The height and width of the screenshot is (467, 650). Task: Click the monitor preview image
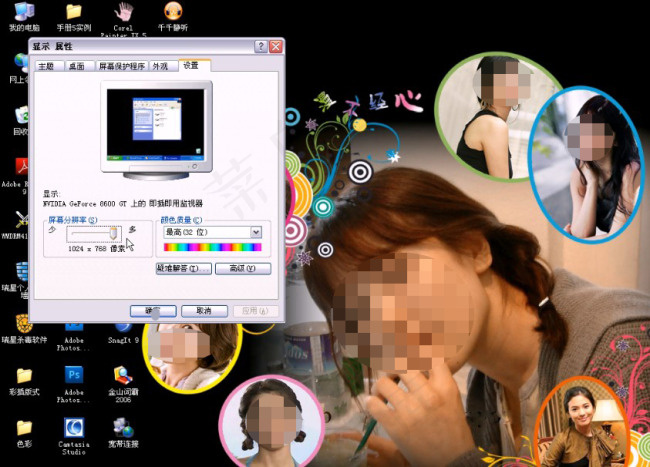click(x=156, y=130)
